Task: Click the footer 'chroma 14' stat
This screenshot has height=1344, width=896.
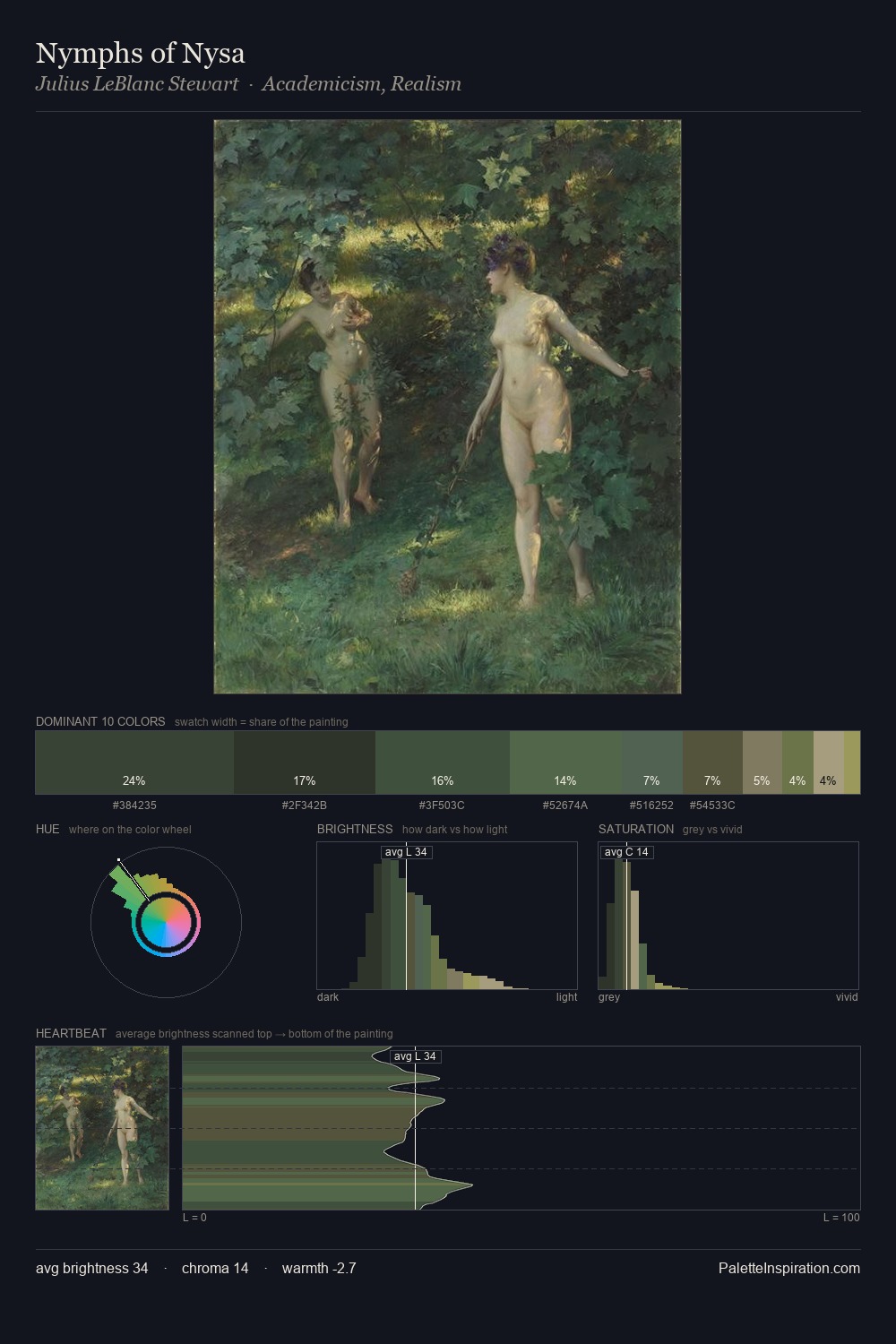Action: tap(215, 1268)
